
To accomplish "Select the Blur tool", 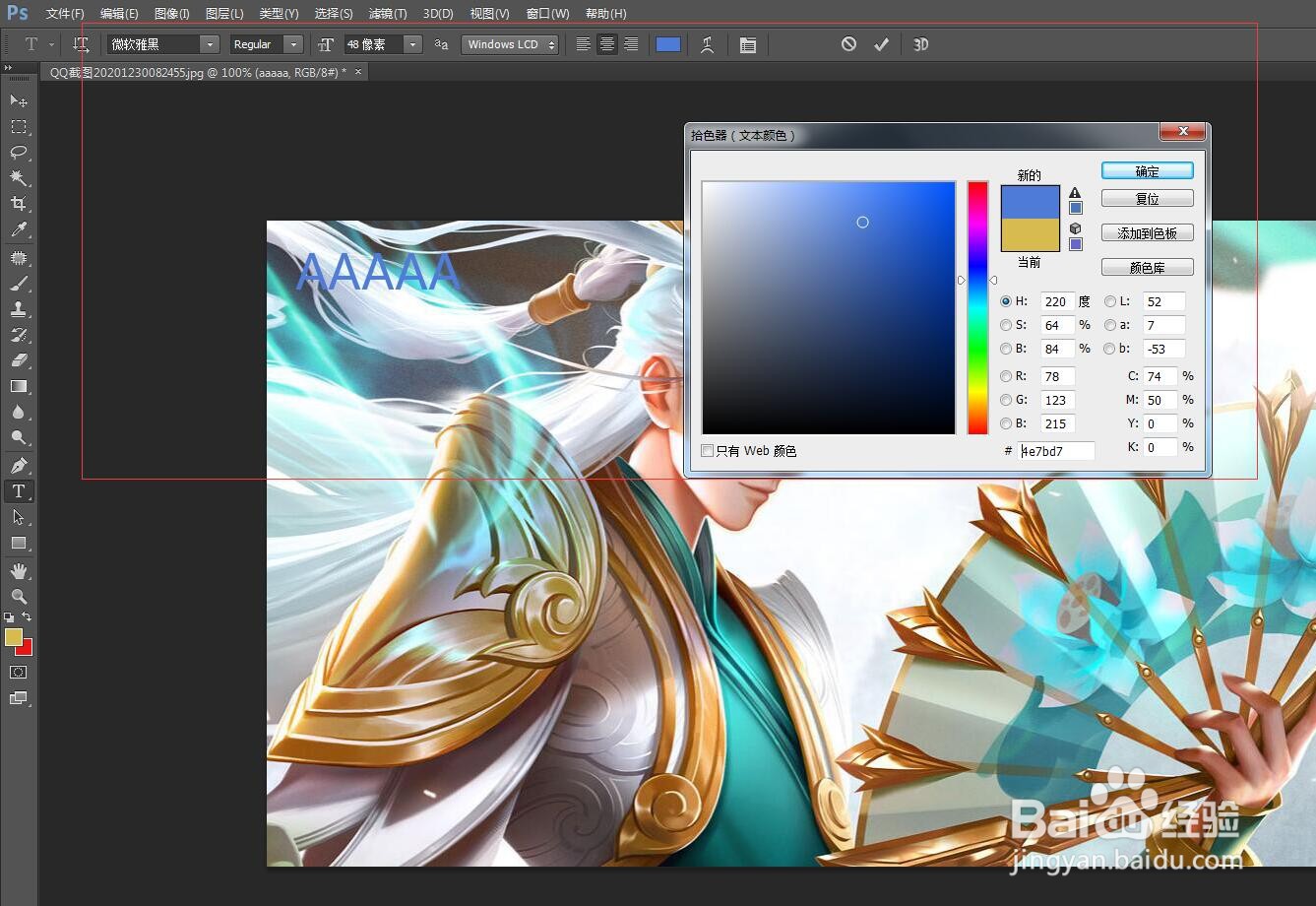I will pos(18,412).
